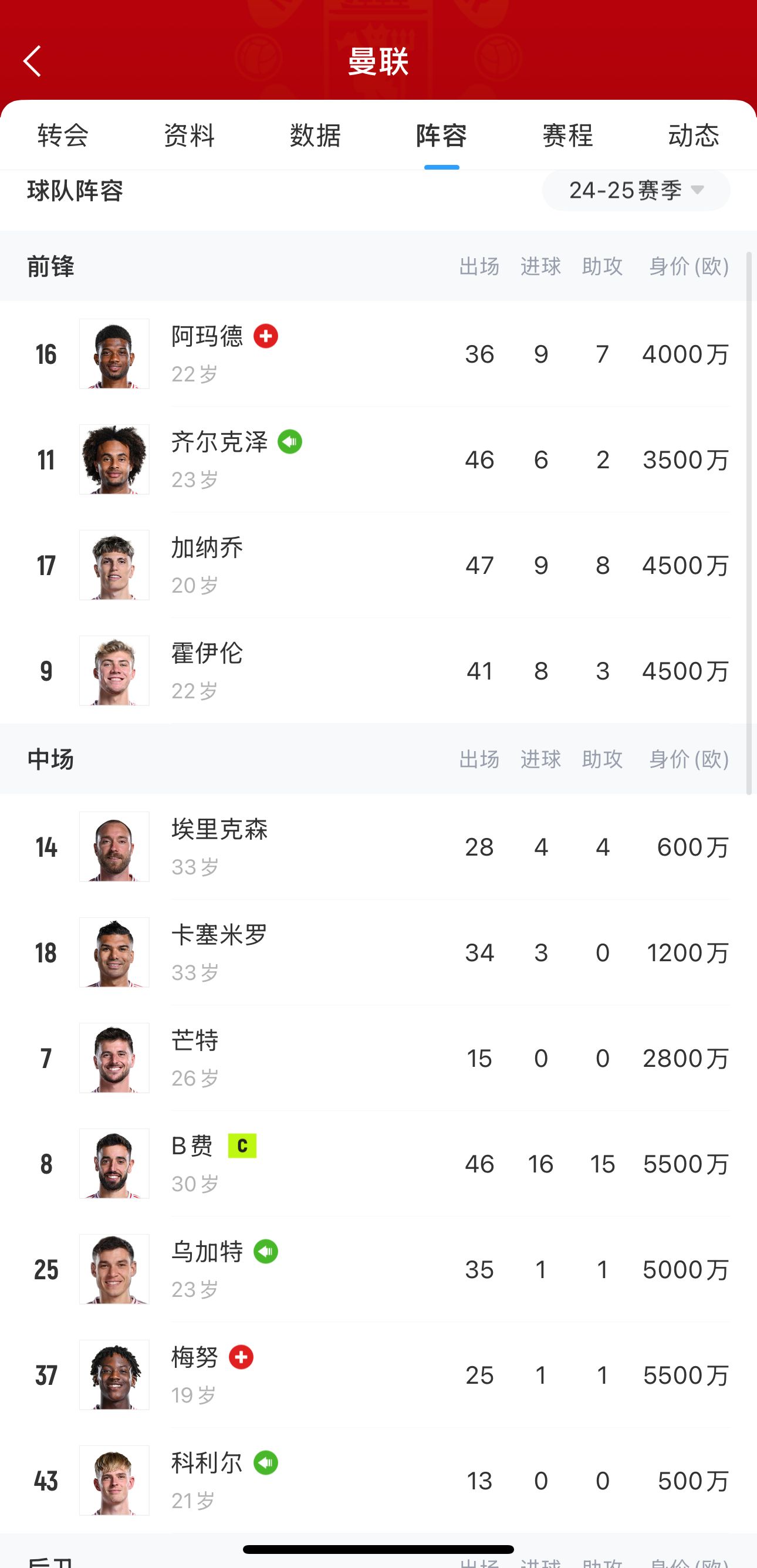This screenshot has width=757, height=1568.
Task: Tap 芒特 player photo
Action: [114, 1058]
